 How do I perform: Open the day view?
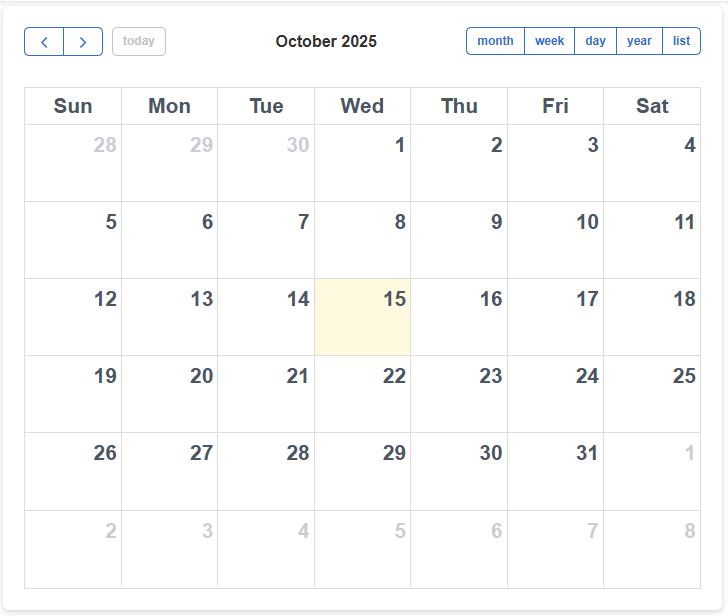click(595, 41)
